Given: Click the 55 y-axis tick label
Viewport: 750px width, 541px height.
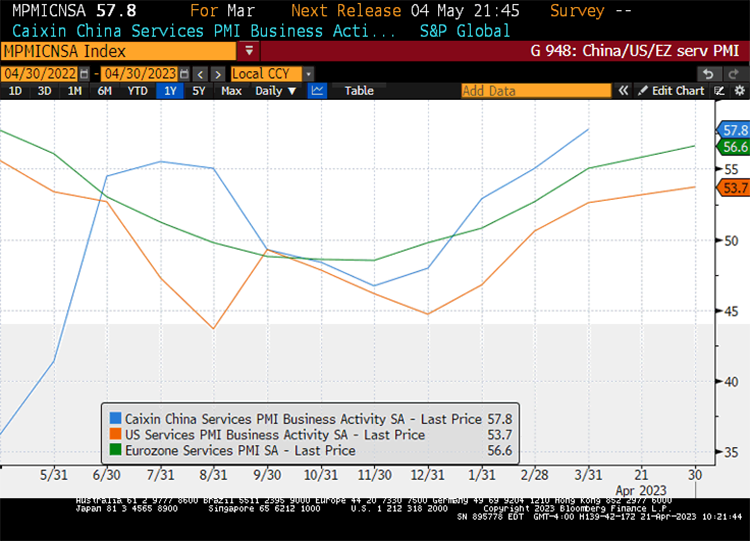Looking at the screenshot, I should [731, 169].
